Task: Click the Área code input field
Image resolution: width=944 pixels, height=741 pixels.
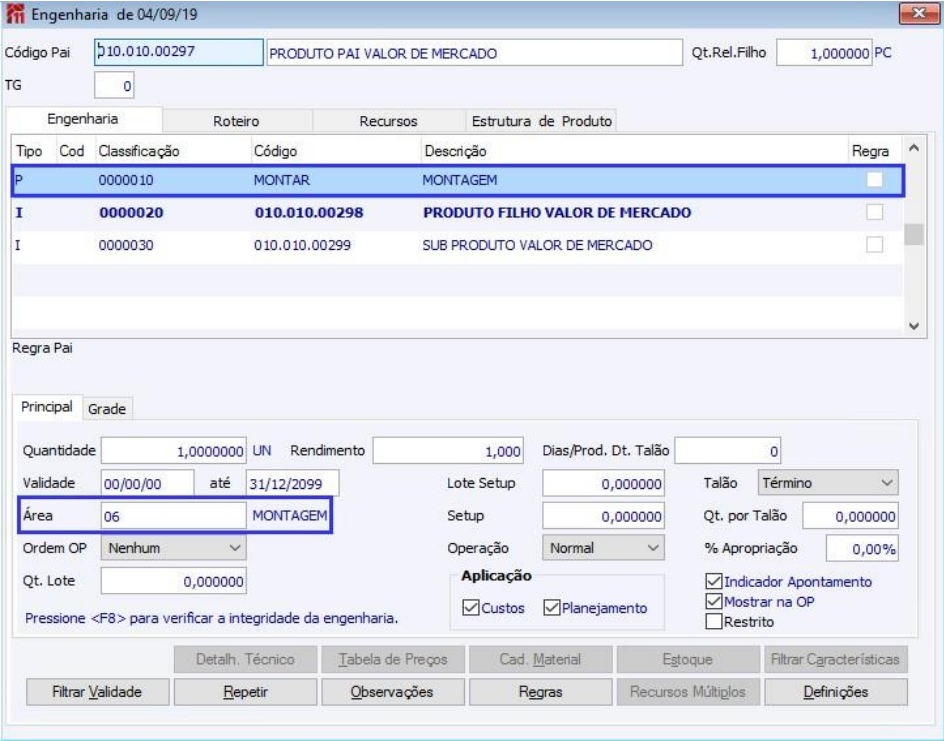Action: tap(172, 516)
